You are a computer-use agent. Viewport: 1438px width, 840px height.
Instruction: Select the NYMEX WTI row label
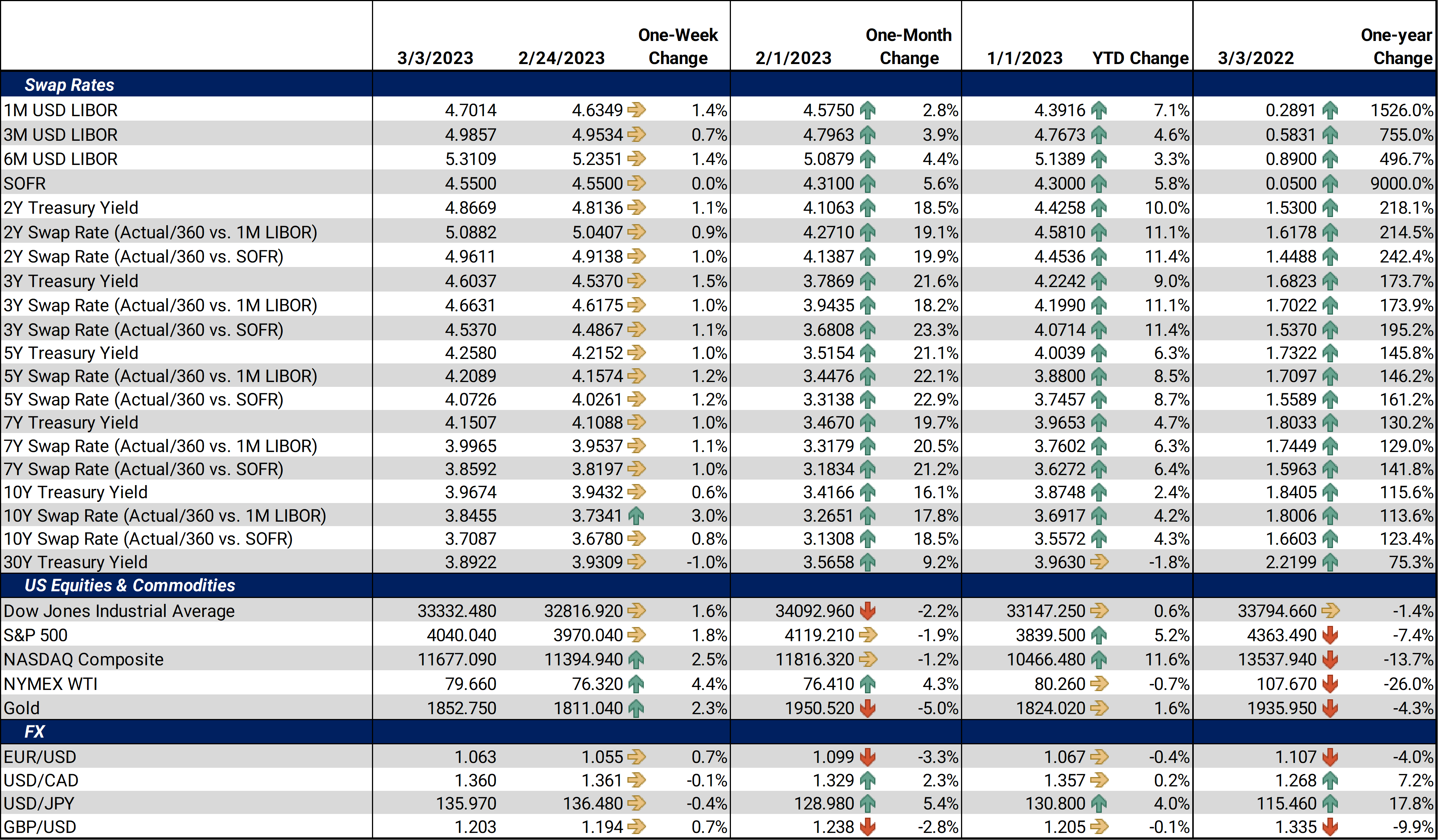50,684
